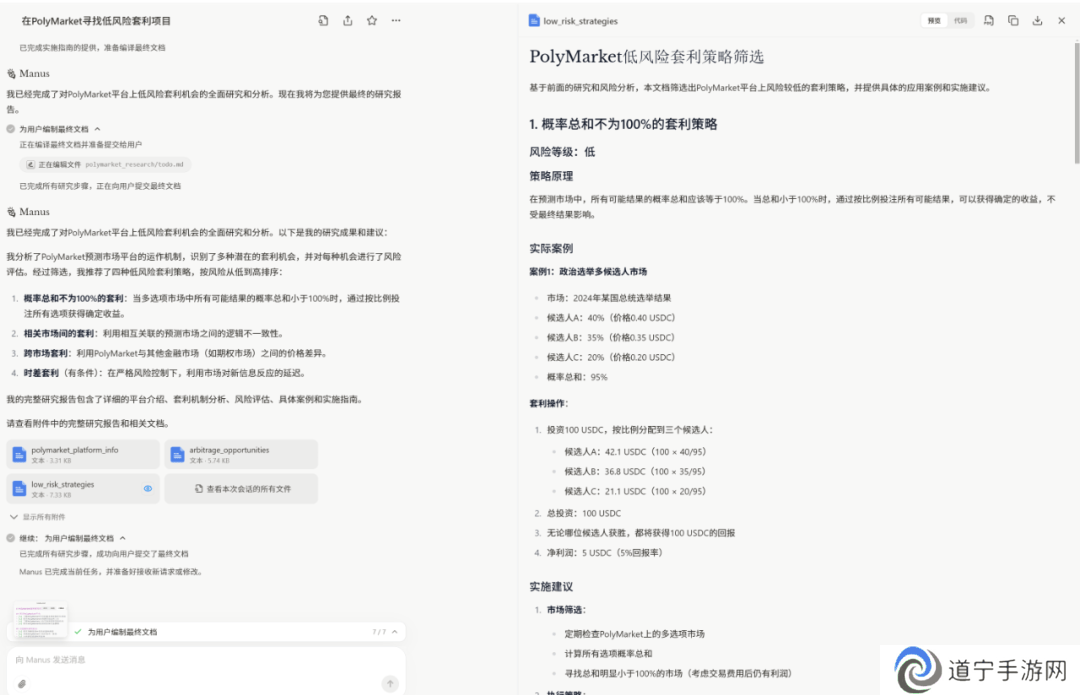1080x695 pixels.
Task: Click the 实际案例 subheading
Action: click(x=551, y=249)
